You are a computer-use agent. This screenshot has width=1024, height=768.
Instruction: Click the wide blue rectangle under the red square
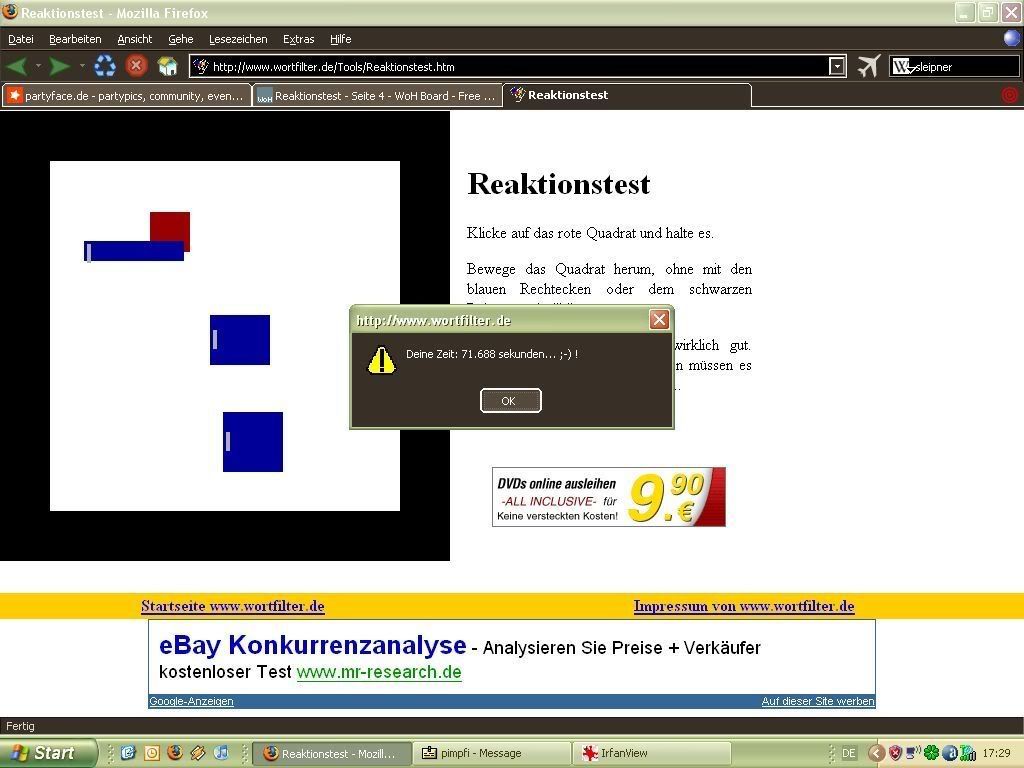click(x=134, y=251)
